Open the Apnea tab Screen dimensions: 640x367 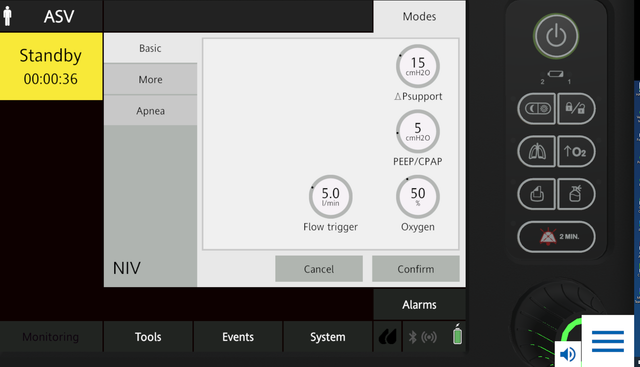pyautogui.click(x=150, y=111)
